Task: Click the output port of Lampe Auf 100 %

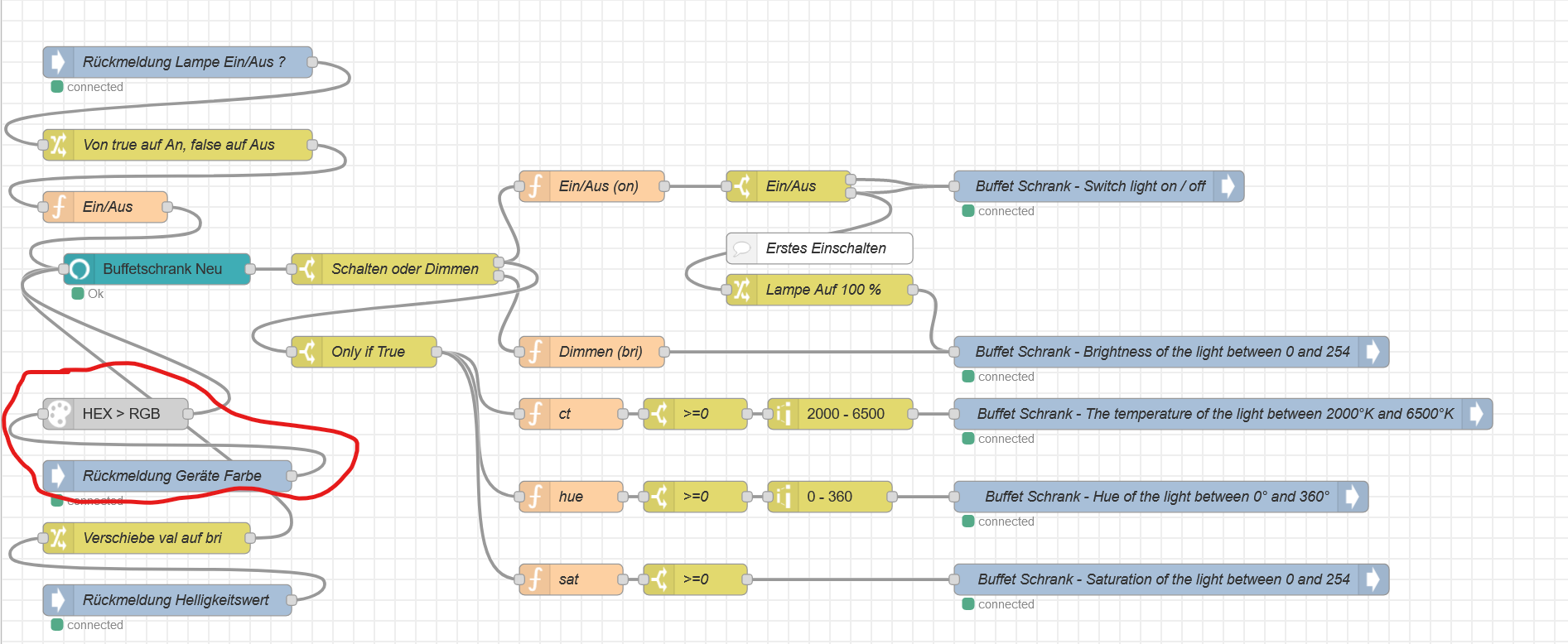Action: tap(913, 290)
